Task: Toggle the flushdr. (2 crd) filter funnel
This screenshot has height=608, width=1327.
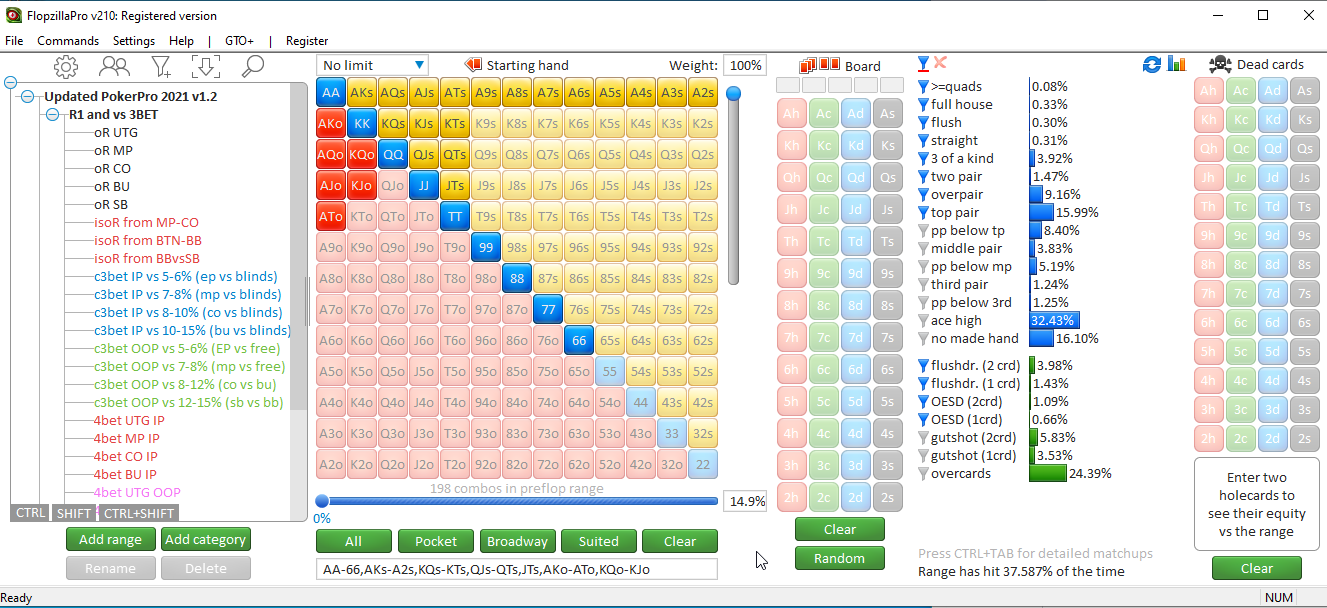Action: coord(923,365)
